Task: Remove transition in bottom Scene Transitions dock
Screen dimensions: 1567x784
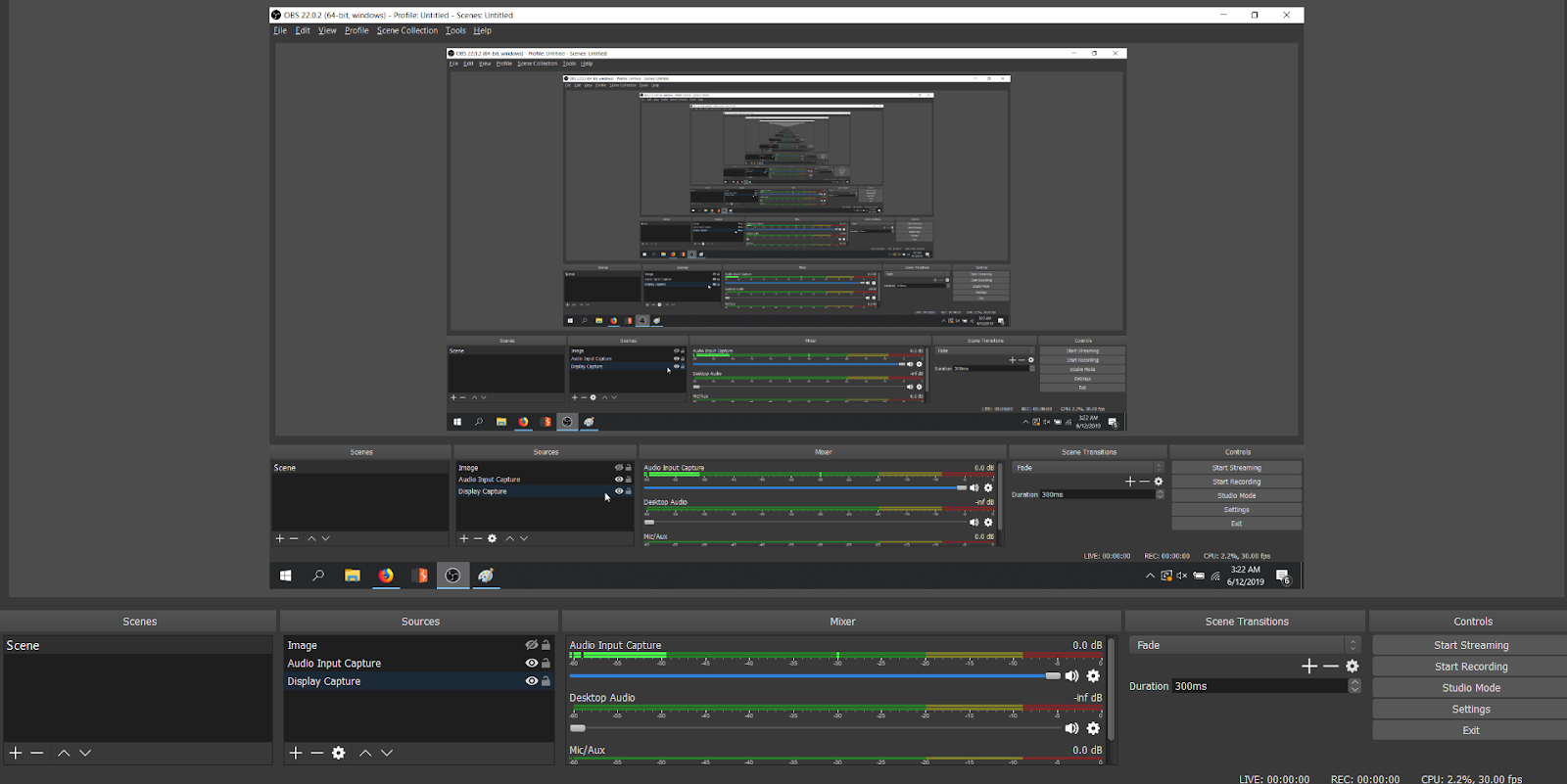Action: tap(1331, 667)
